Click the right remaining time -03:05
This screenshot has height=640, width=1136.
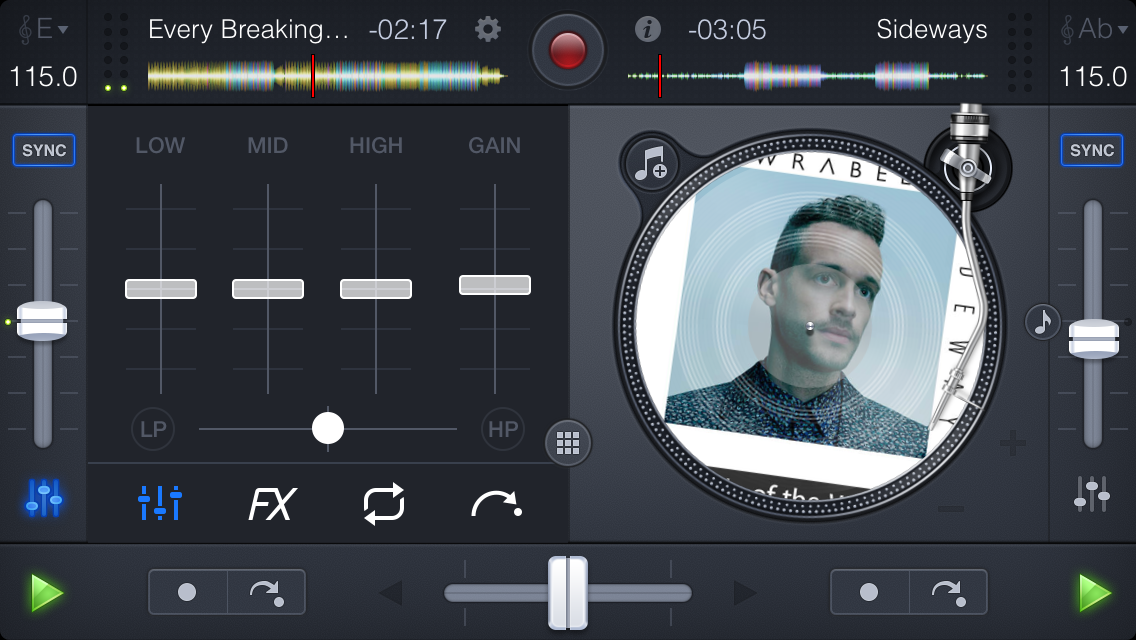[727, 30]
